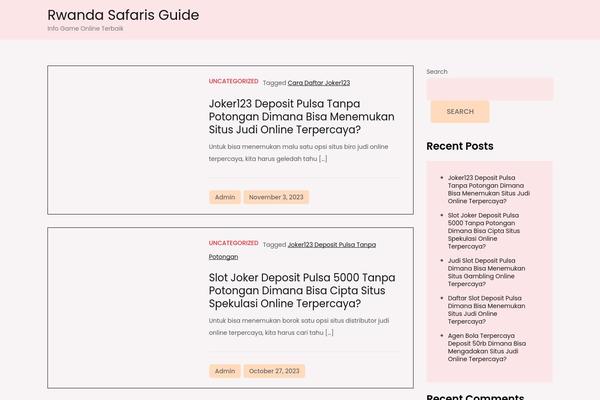Click the Search label above the search field

tap(437, 72)
